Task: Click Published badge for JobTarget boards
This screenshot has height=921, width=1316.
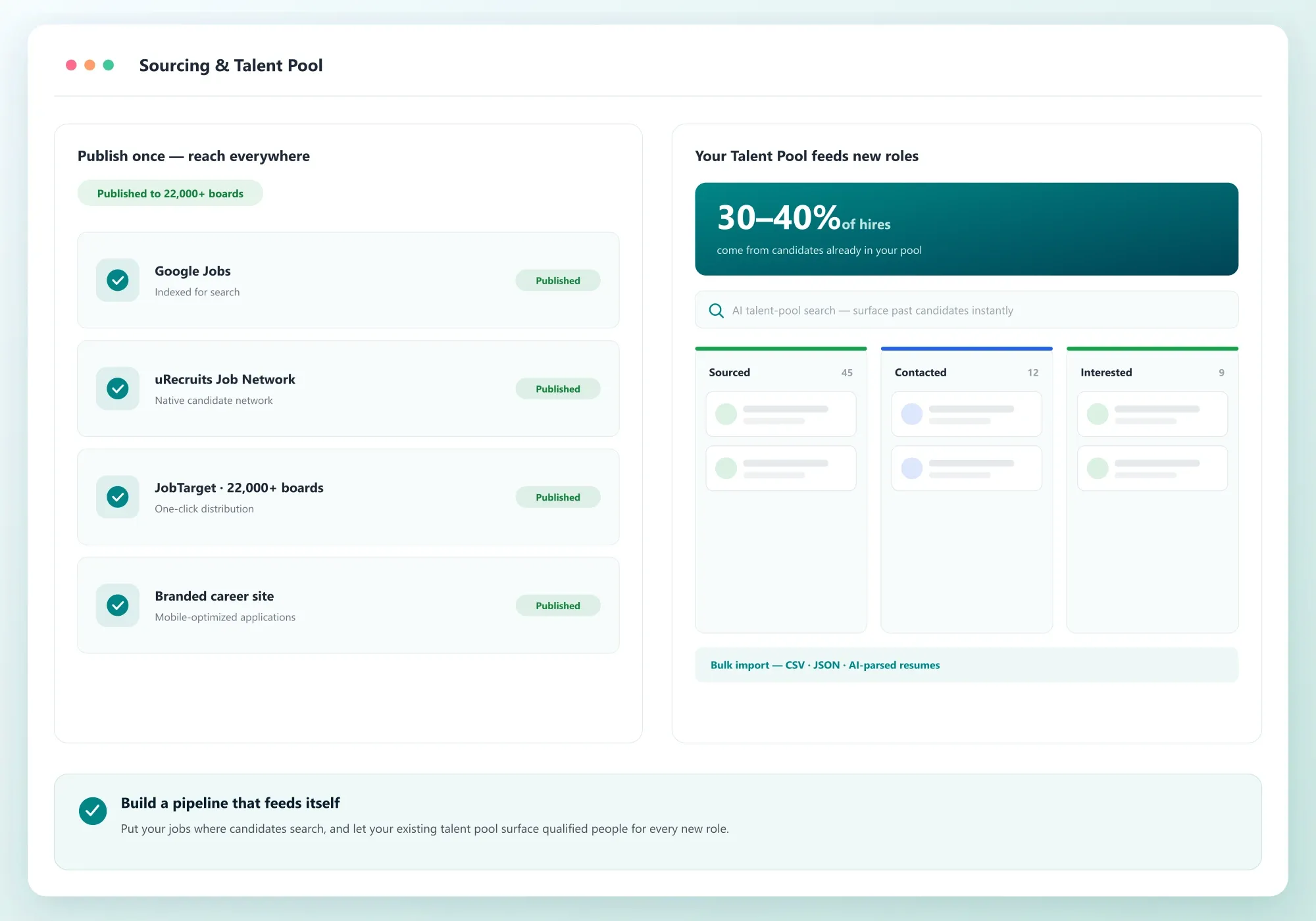Action: tap(558, 497)
